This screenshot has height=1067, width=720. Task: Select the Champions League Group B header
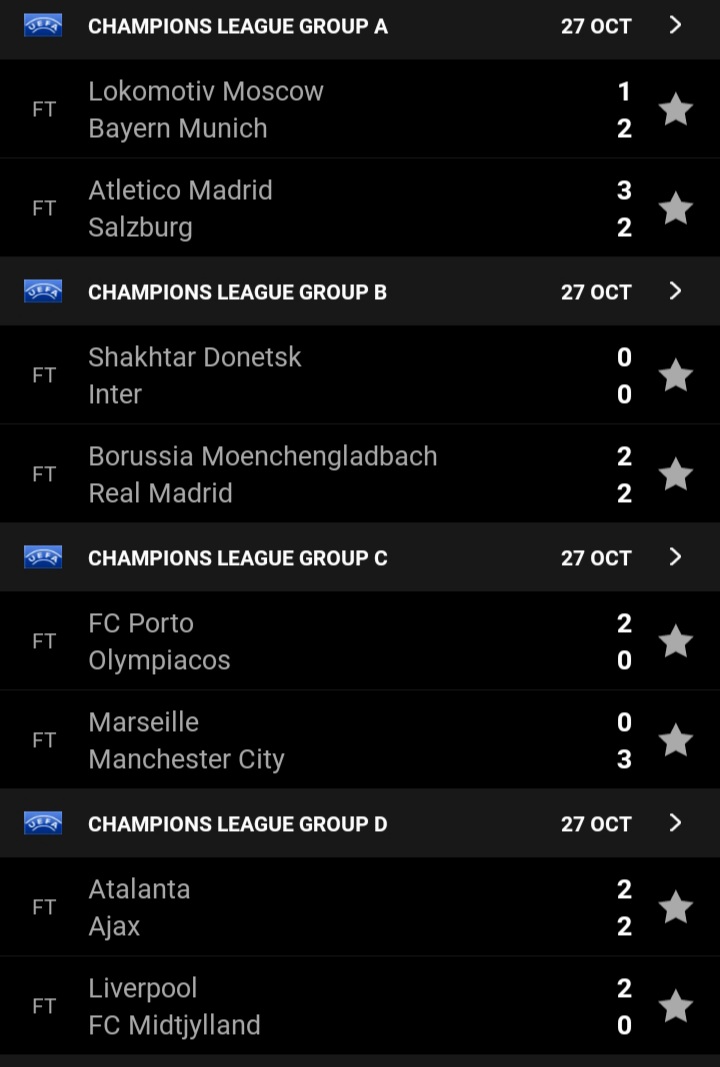pos(360,291)
